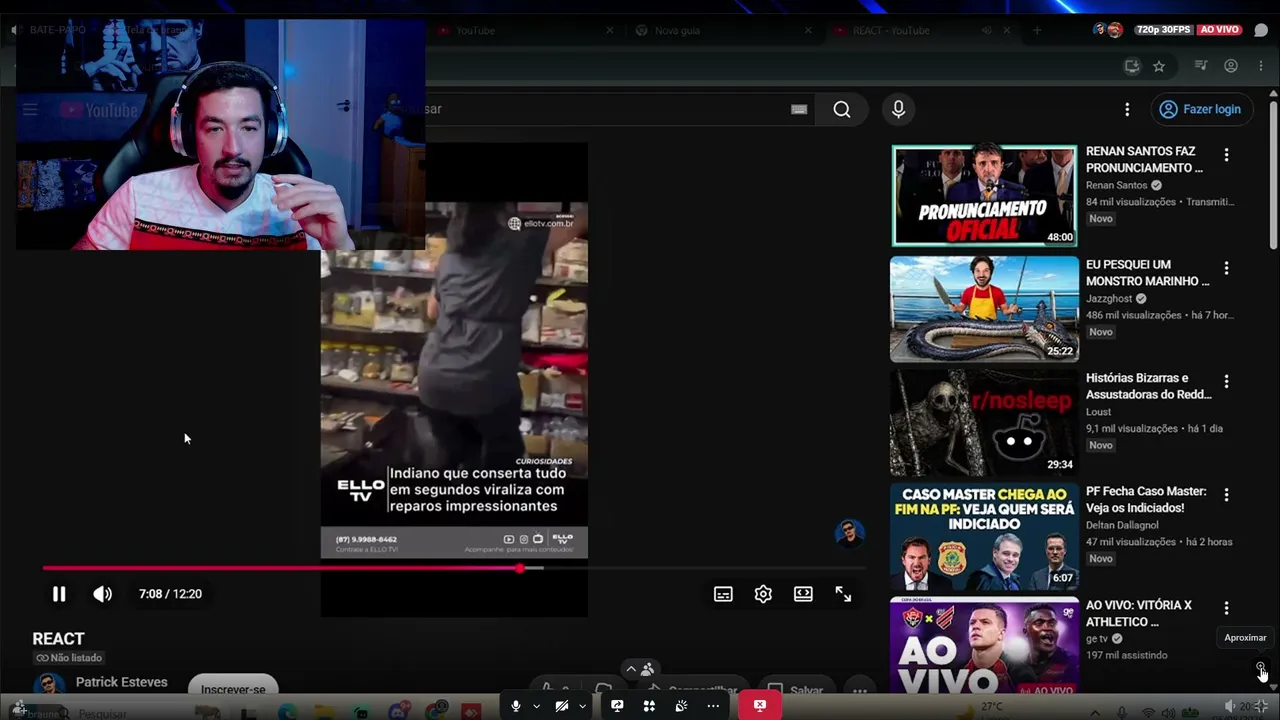
Task: Open the sea monster fishing video thumbnail
Action: coord(985,309)
